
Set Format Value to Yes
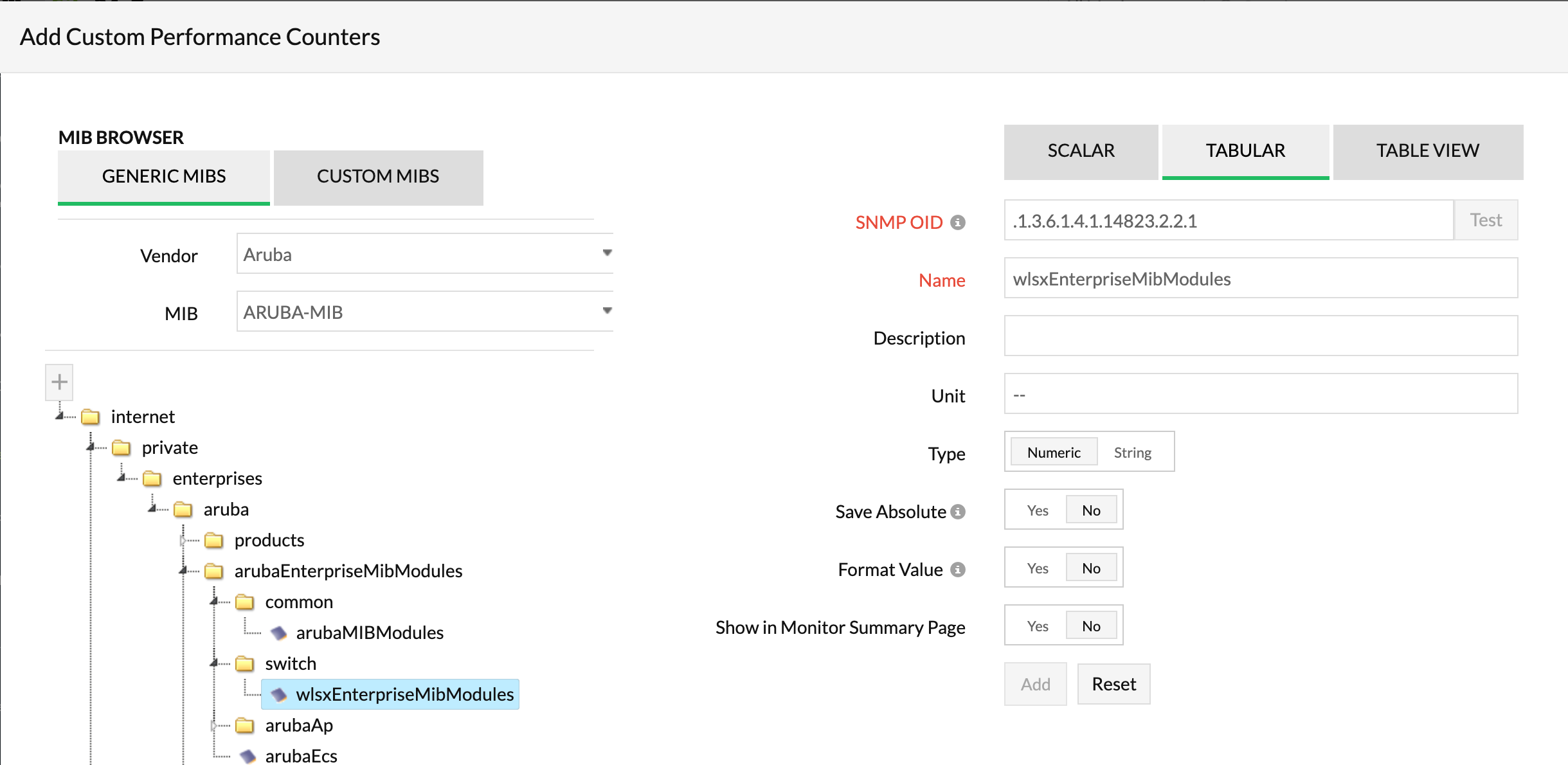click(x=1036, y=567)
